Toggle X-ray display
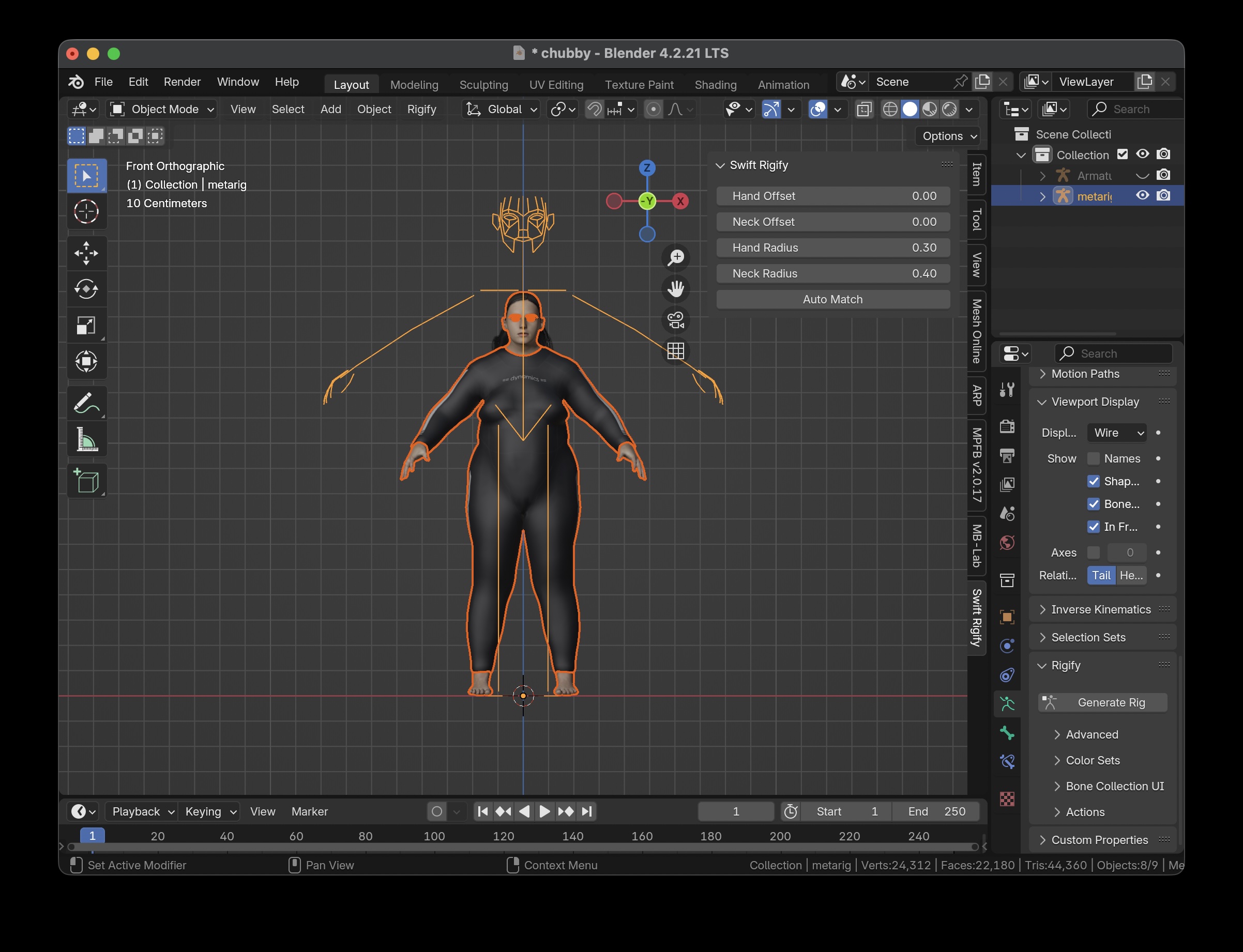This screenshot has height=952, width=1243. [x=864, y=110]
